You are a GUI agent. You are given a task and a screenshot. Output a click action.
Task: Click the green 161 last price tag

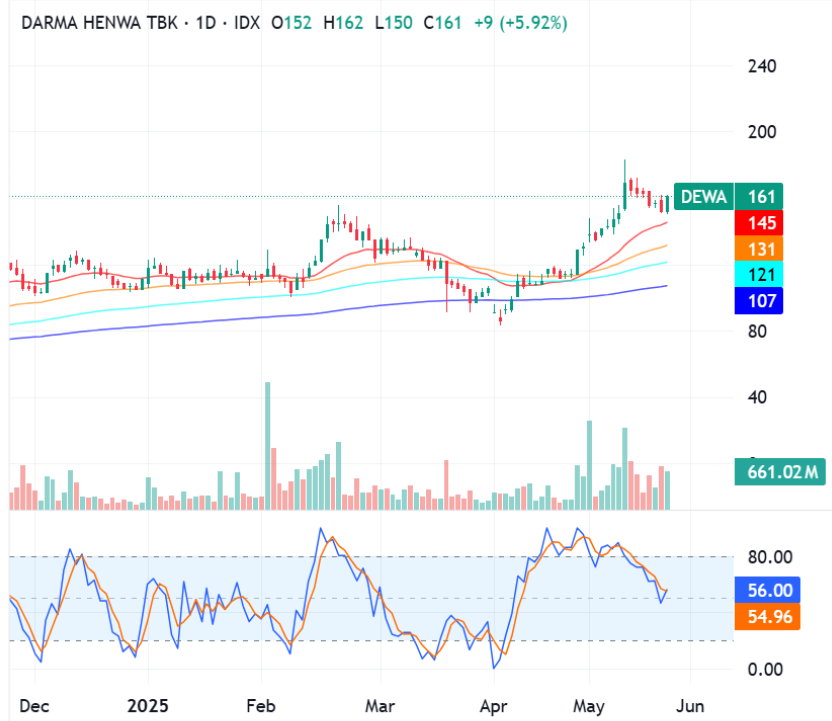[x=759, y=196]
